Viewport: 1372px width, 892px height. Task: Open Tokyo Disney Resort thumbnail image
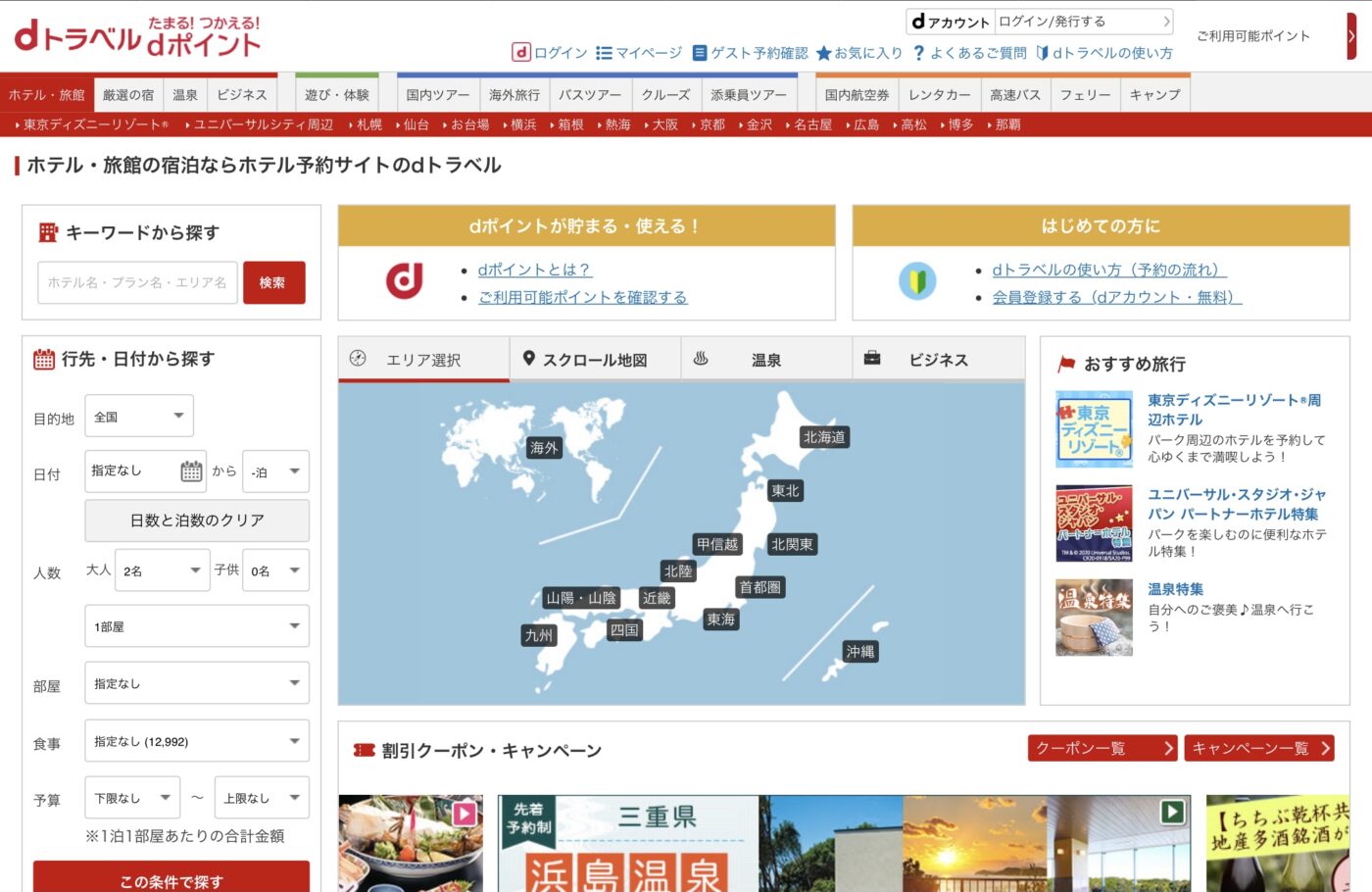click(x=1095, y=429)
